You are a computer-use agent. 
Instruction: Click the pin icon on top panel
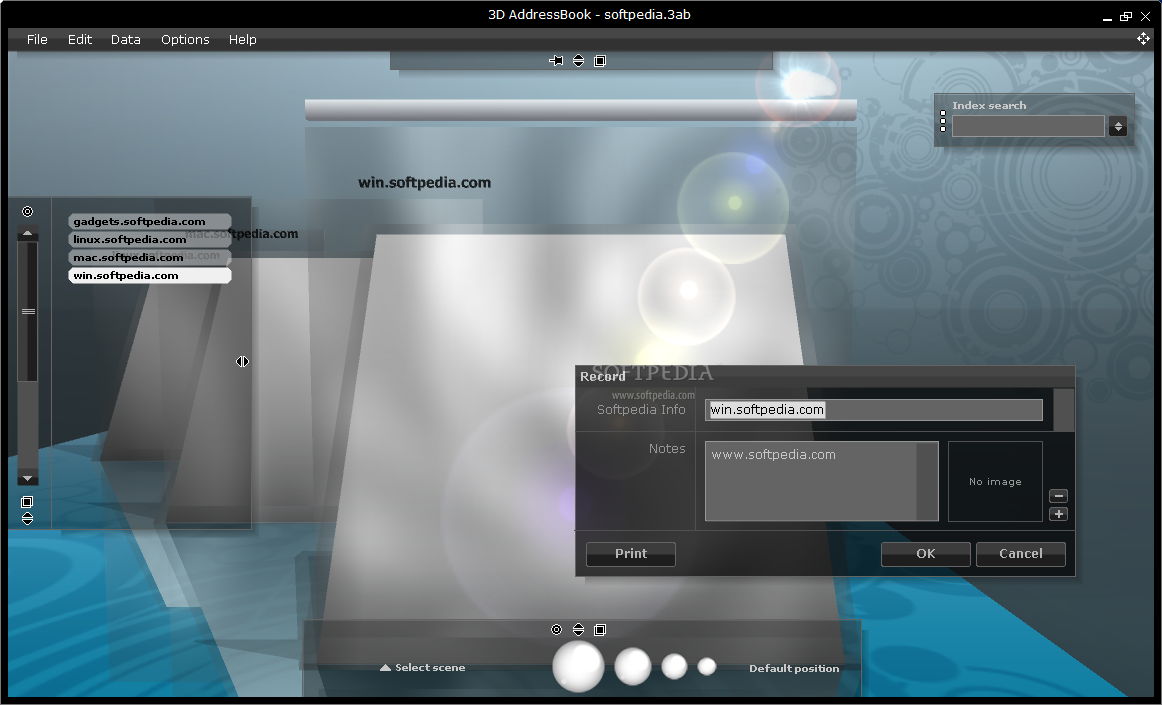[x=556, y=61]
